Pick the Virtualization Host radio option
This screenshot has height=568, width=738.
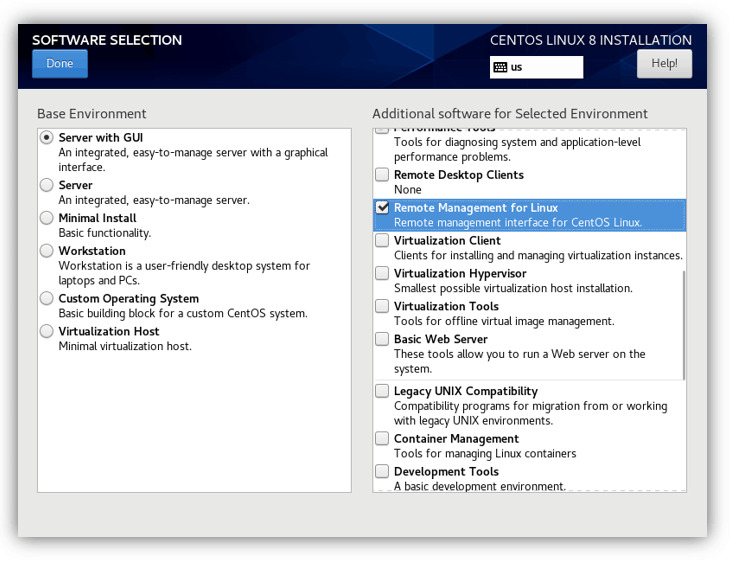[47, 331]
